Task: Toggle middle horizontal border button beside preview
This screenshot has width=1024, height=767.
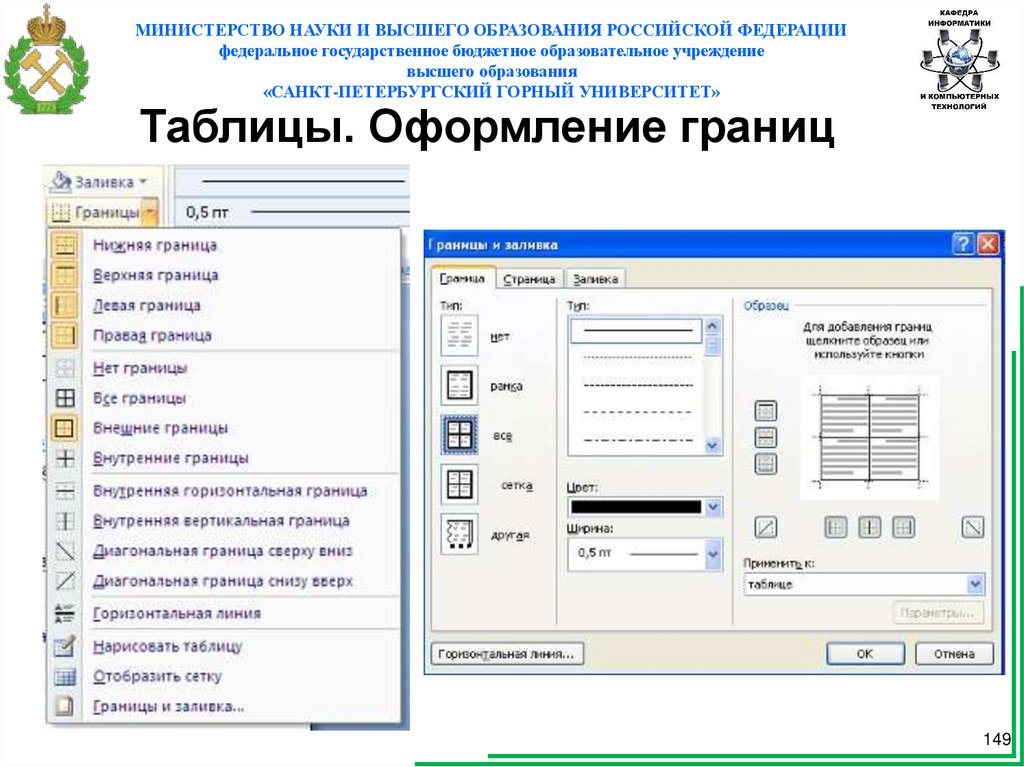Action: (x=765, y=438)
